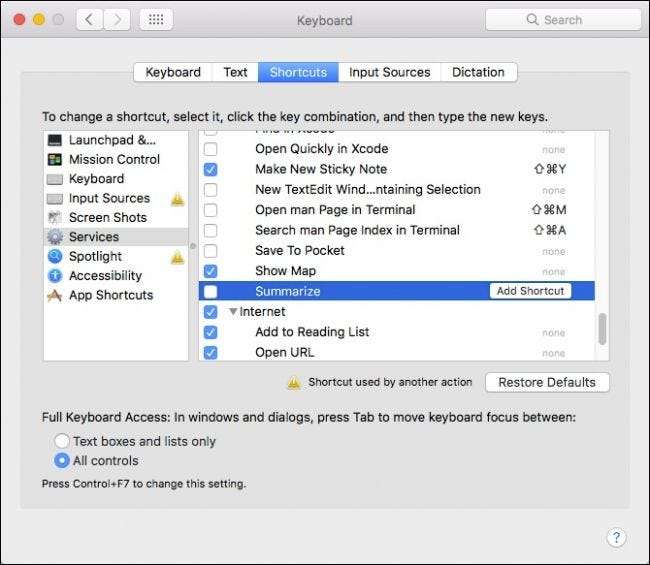Go forward with the right arrow button
This screenshot has height=565, width=650.
coord(117,19)
